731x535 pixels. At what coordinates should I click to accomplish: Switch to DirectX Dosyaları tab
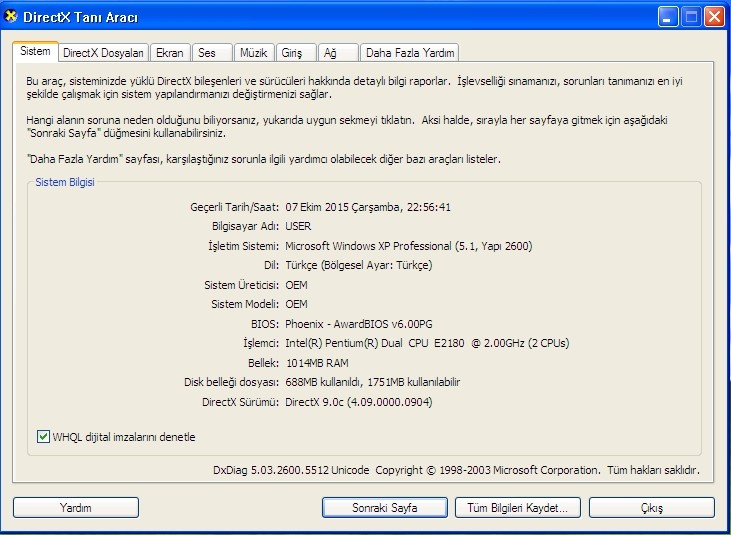pos(103,53)
